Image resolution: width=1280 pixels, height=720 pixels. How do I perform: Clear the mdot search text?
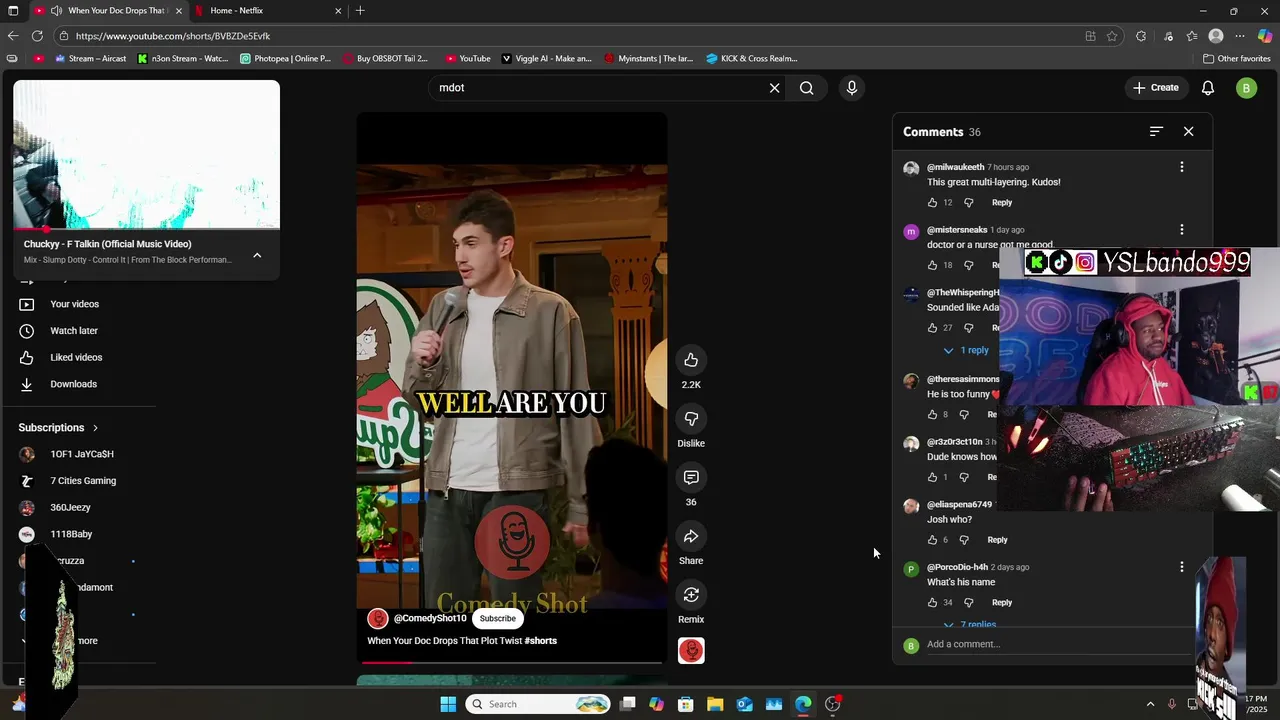(x=774, y=88)
